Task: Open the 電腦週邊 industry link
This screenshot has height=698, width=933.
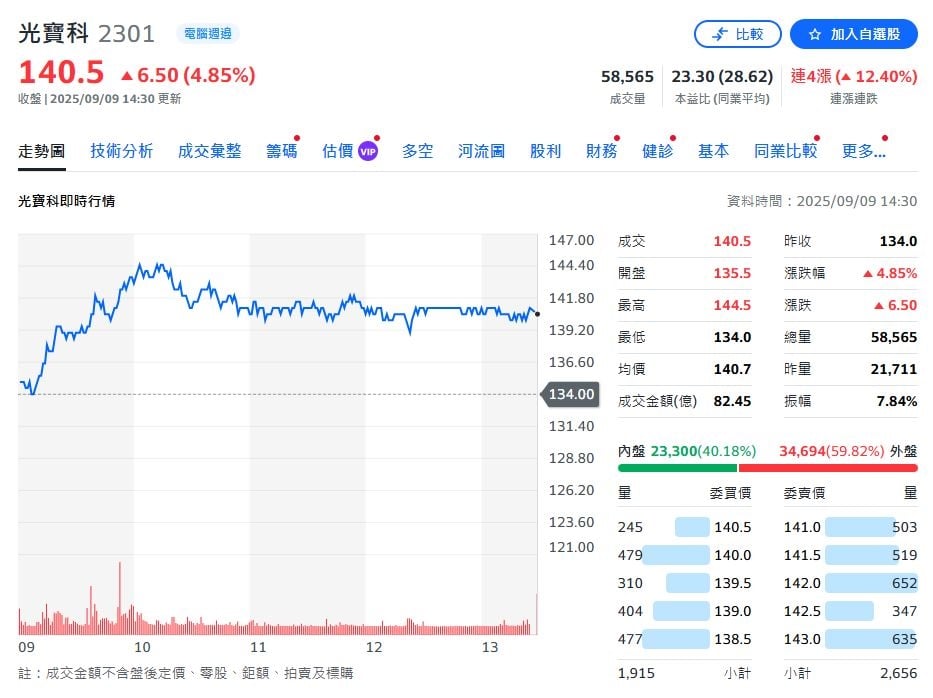Action: (208, 33)
